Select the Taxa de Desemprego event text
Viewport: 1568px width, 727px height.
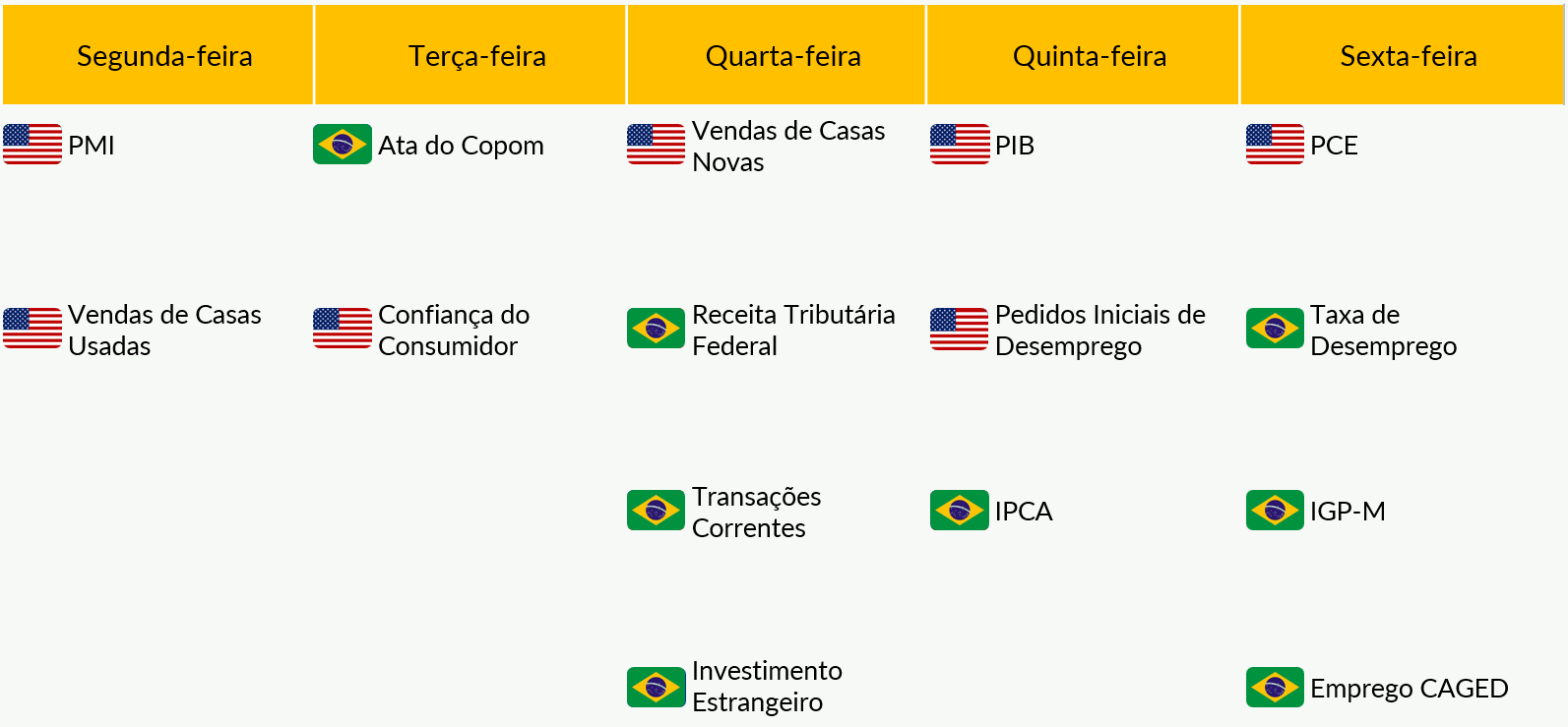click(1383, 330)
